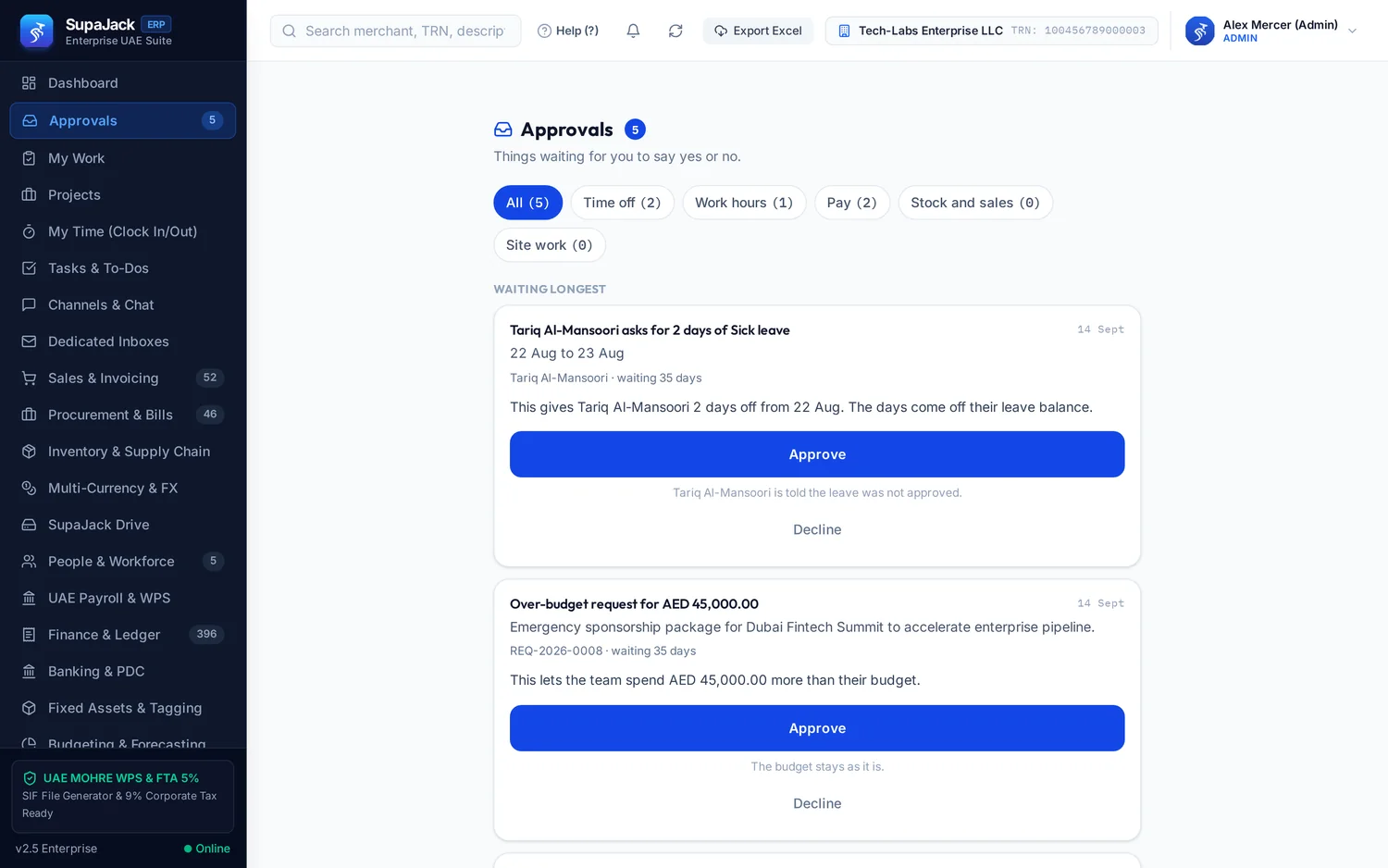Click the SupaJack logo icon
This screenshot has width=1388, height=868.
36,31
